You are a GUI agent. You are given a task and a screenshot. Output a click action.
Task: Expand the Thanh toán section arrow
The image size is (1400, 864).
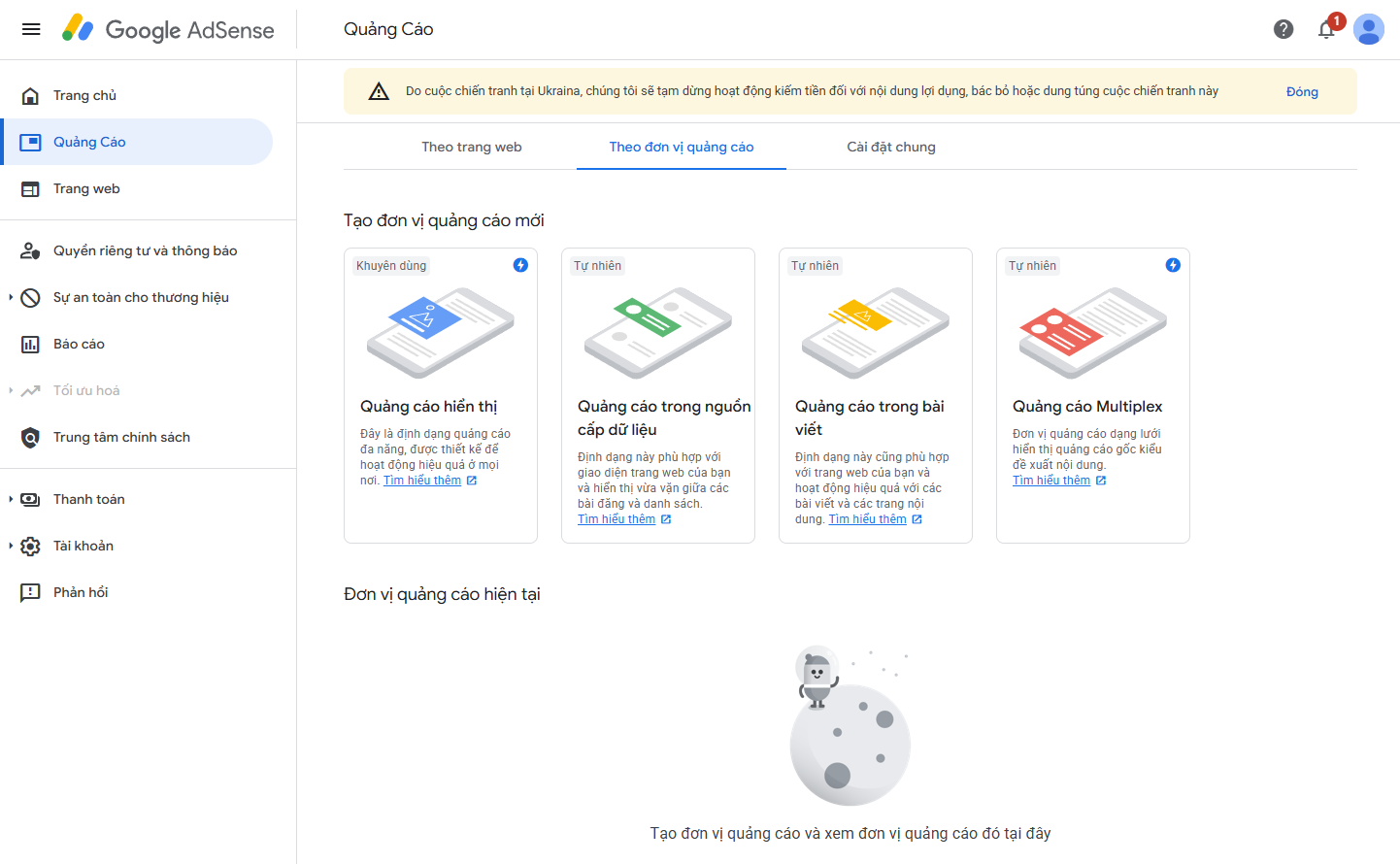(x=11, y=499)
